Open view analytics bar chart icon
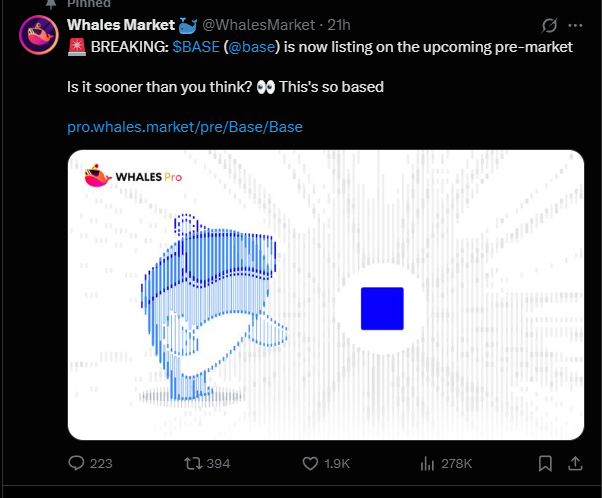Image resolution: width=602 pixels, height=498 pixels. pos(428,463)
